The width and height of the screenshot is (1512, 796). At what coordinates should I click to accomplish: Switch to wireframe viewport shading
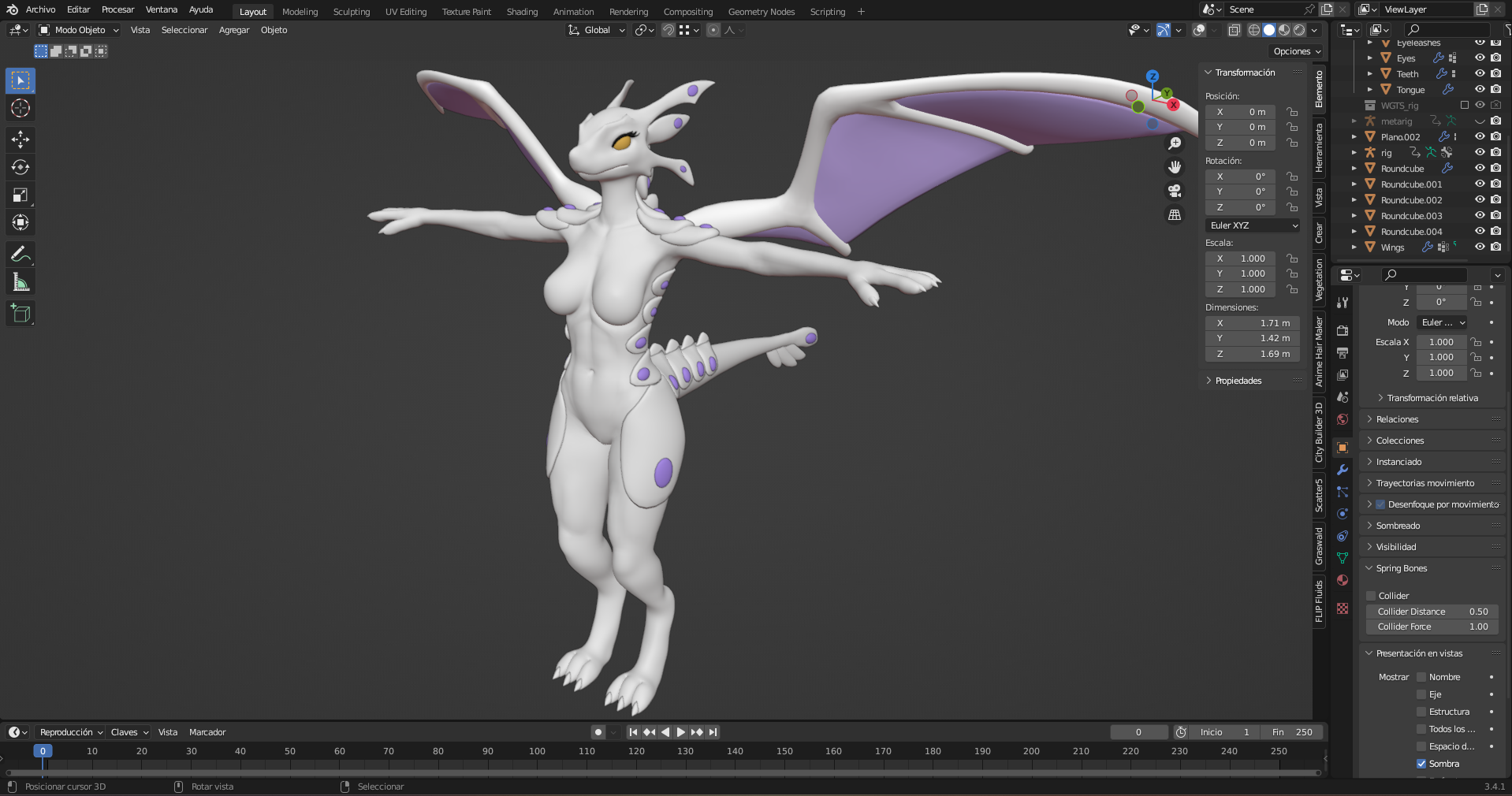[x=1254, y=30]
